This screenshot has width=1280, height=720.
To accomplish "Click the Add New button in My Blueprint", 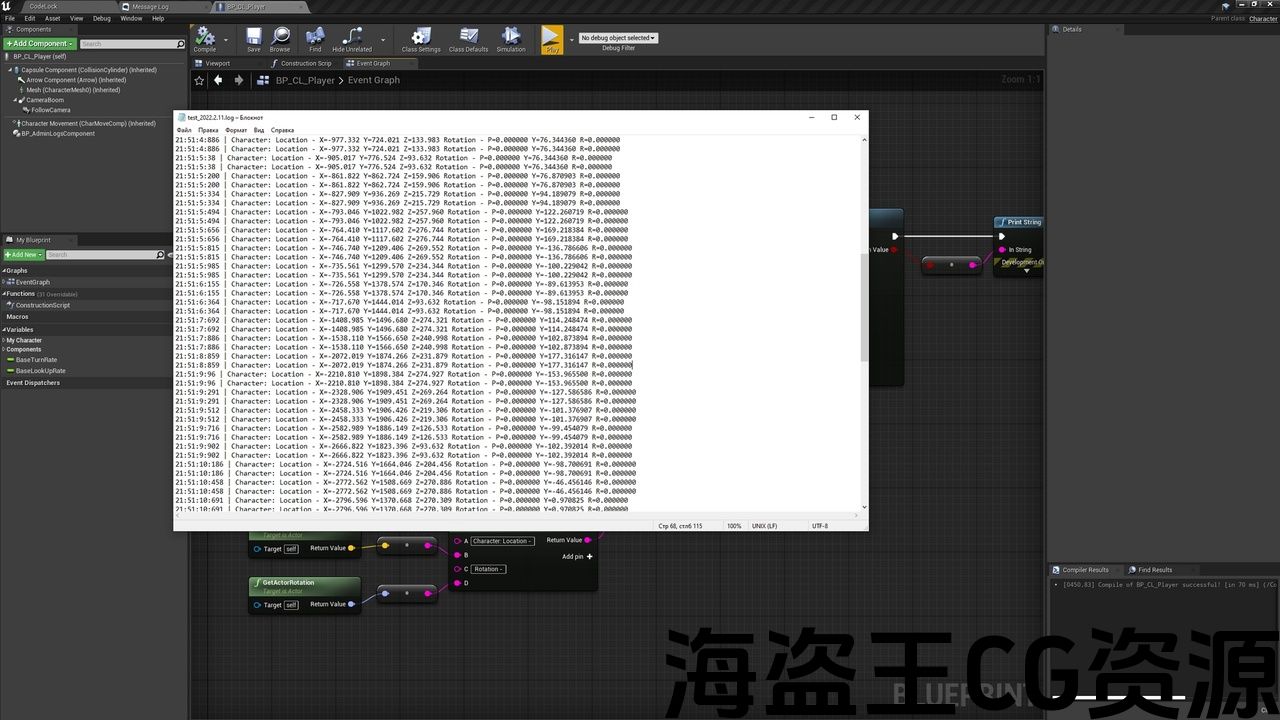I will coord(23,255).
